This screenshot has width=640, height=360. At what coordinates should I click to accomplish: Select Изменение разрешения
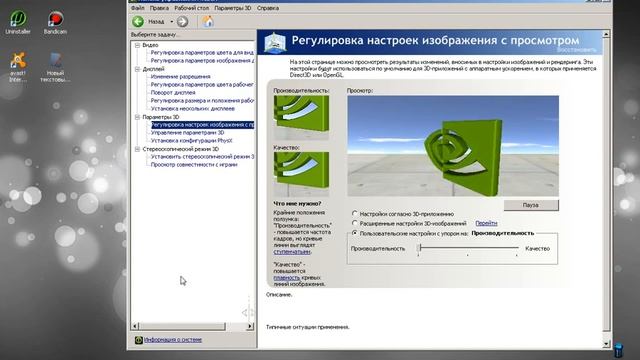coord(180,77)
